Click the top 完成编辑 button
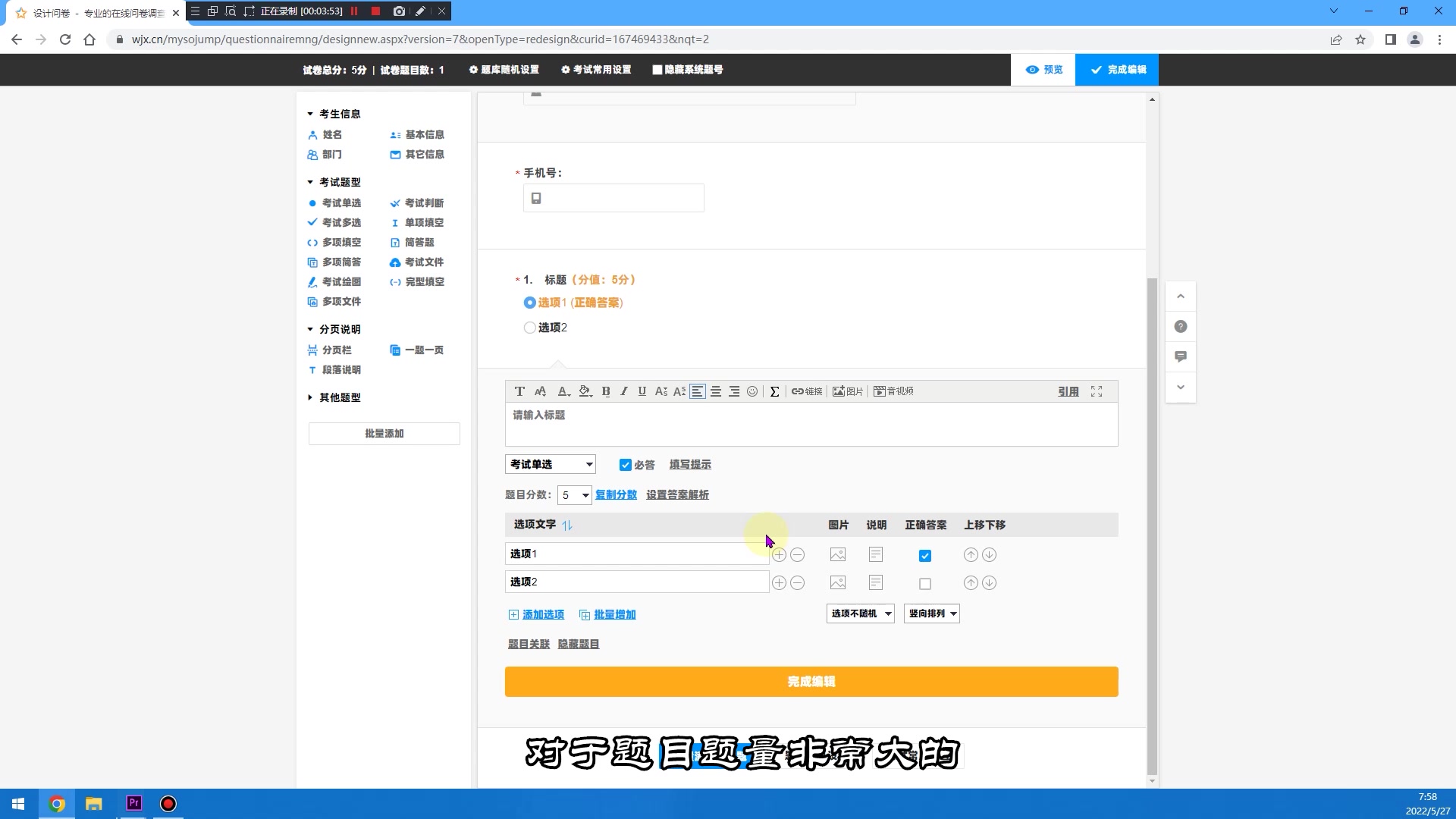The image size is (1456, 819). (x=1117, y=70)
